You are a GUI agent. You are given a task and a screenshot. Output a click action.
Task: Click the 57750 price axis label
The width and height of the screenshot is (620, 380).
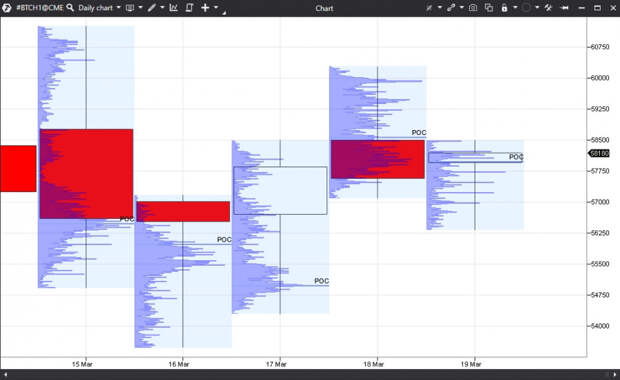pyautogui.click(x=600, y=171)
